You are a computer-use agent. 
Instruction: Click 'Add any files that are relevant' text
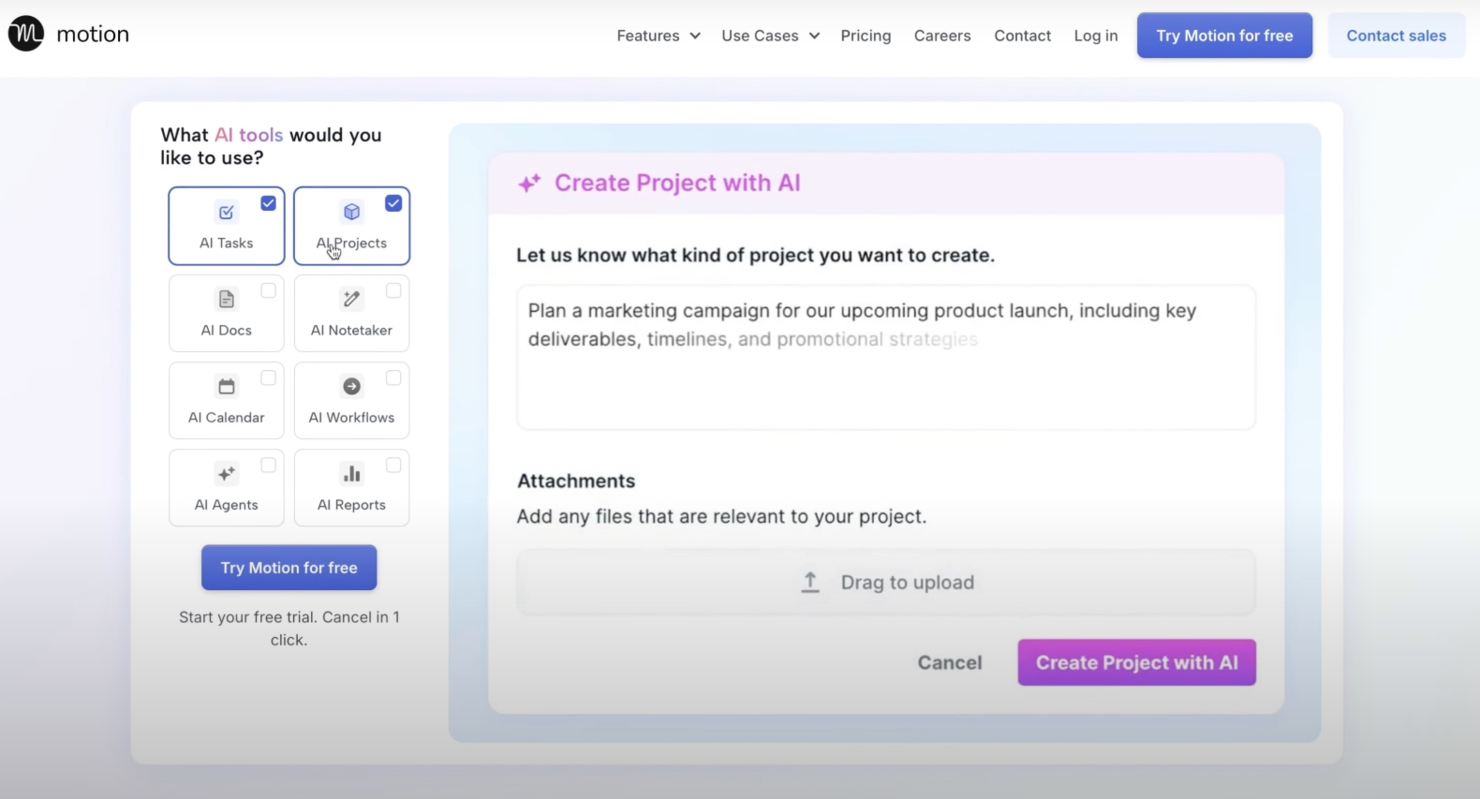click(x=722, y=517)
